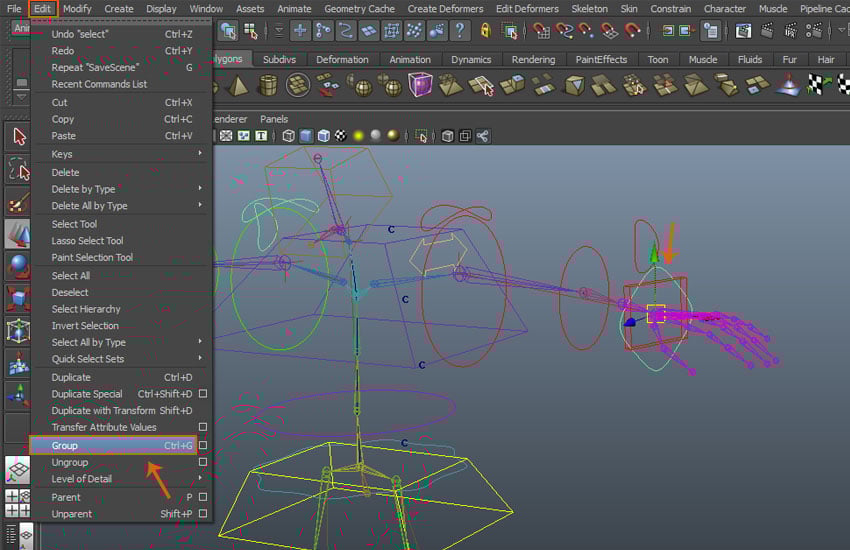Screen dimensions: 850x550
Task: Activate the Lasso select tool icon
Action: pyautogui.click(x=18, y=168)
